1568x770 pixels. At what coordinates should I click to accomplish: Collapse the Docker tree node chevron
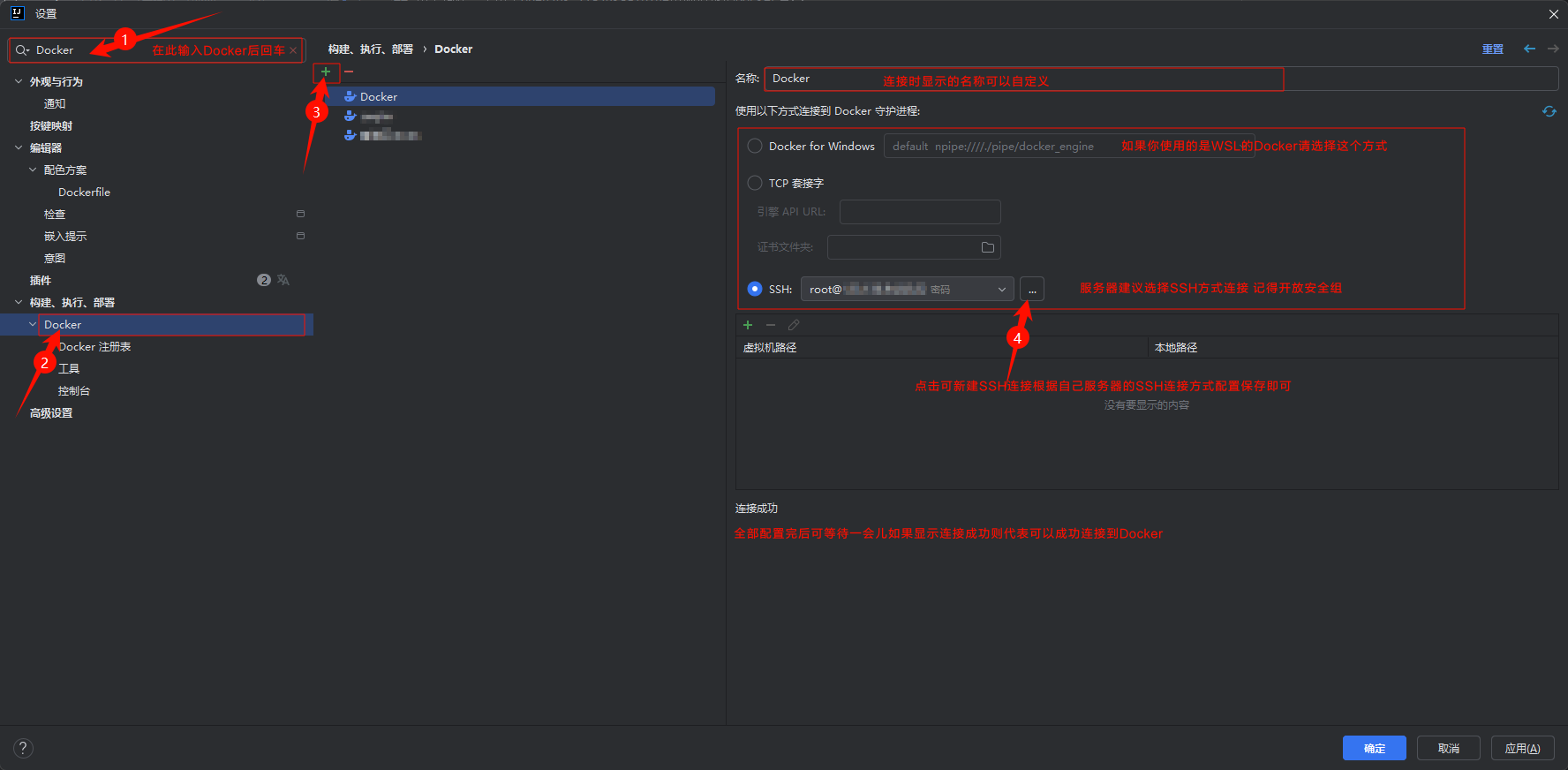(33, 324)
